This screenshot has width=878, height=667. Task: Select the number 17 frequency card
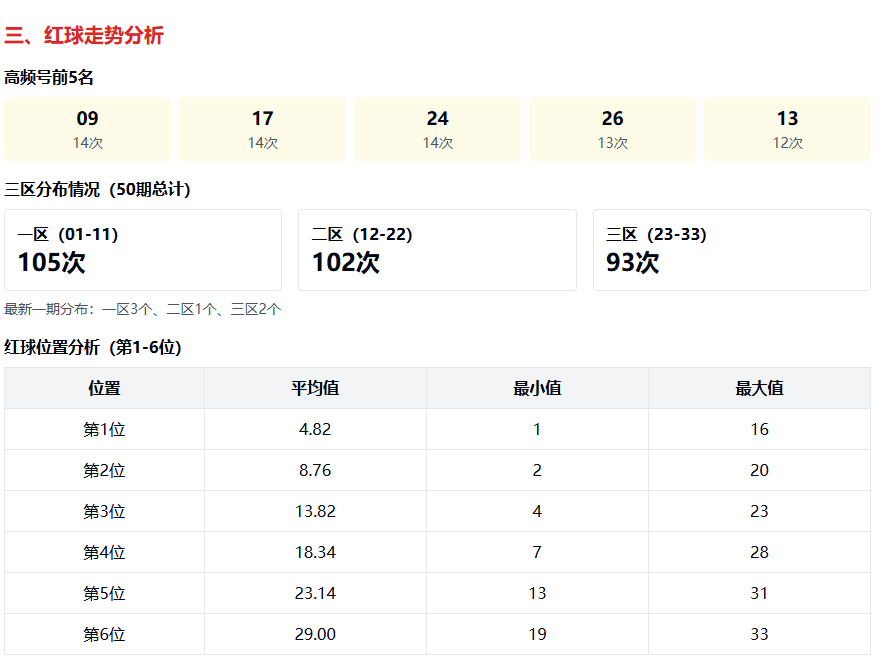[x=263, y=129]
